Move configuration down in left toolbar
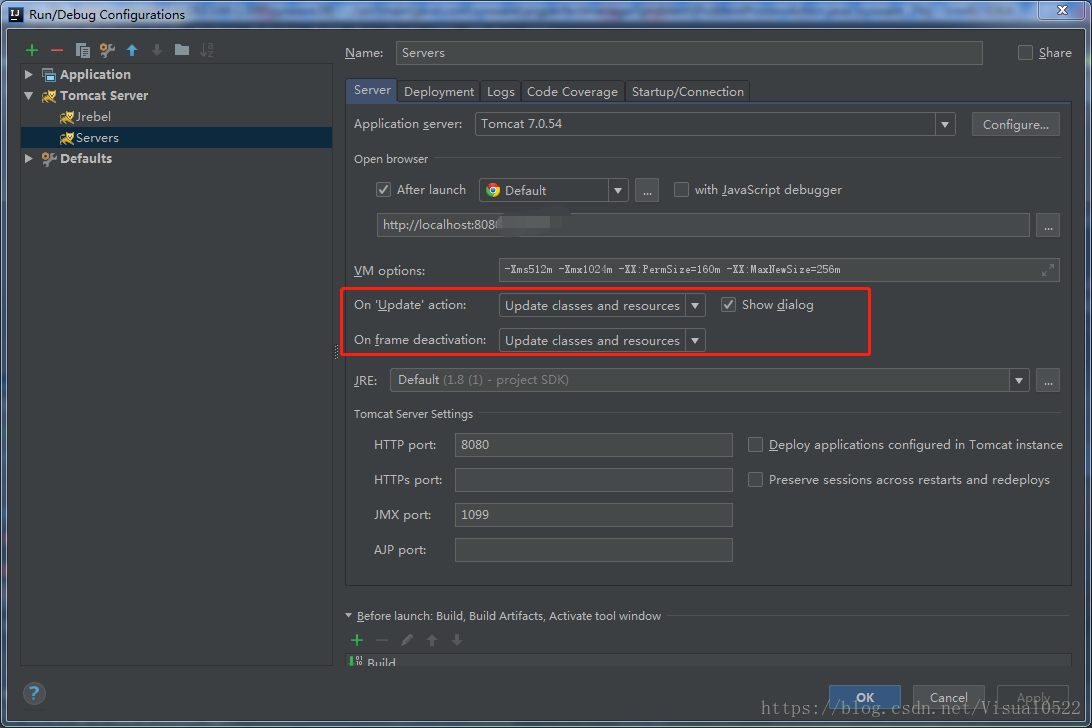This screenshot has height=728, width=1092. [x=157, y=50]
